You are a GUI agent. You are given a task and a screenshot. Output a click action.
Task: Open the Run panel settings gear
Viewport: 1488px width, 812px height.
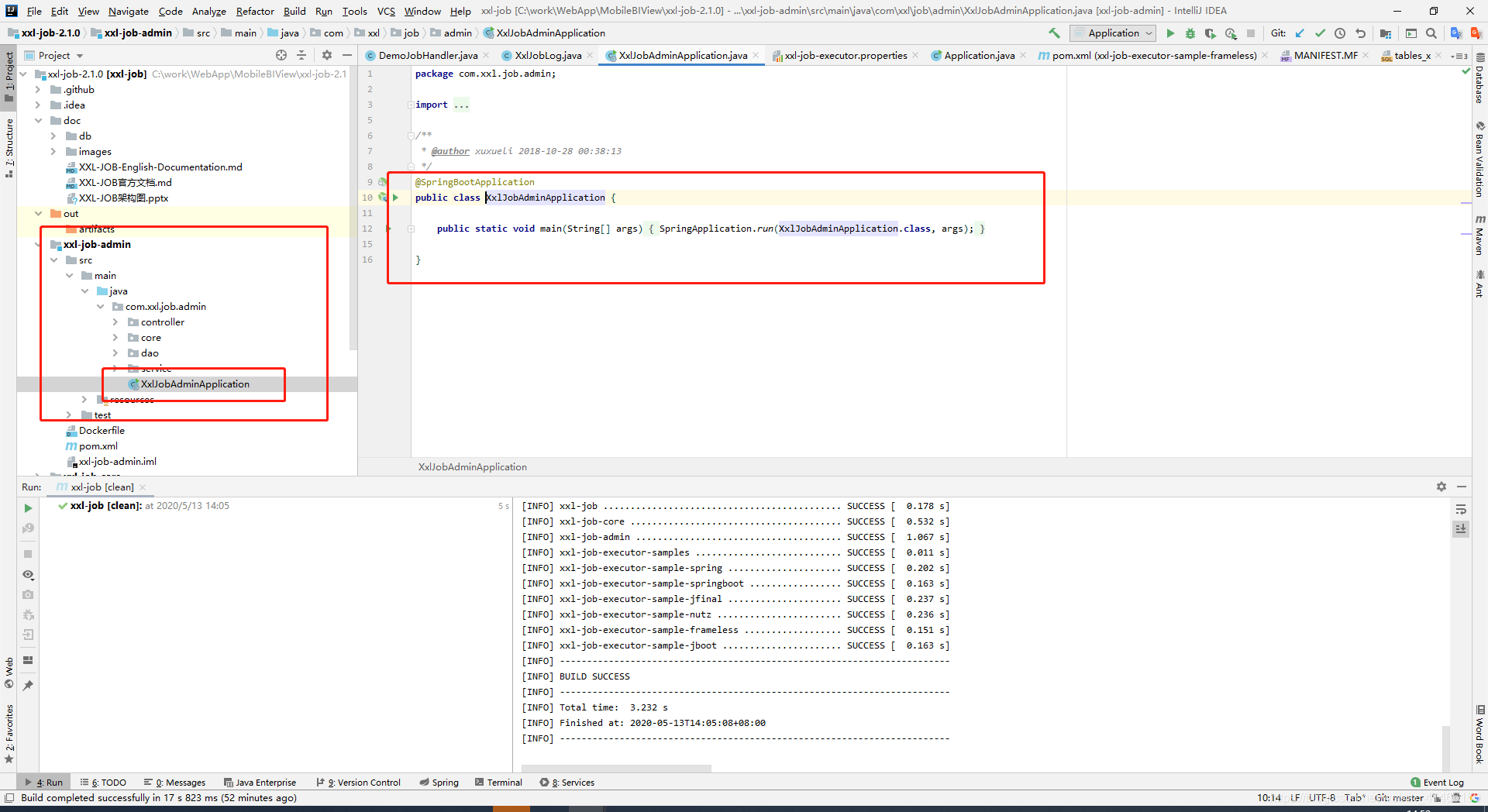pos(1441,487)
